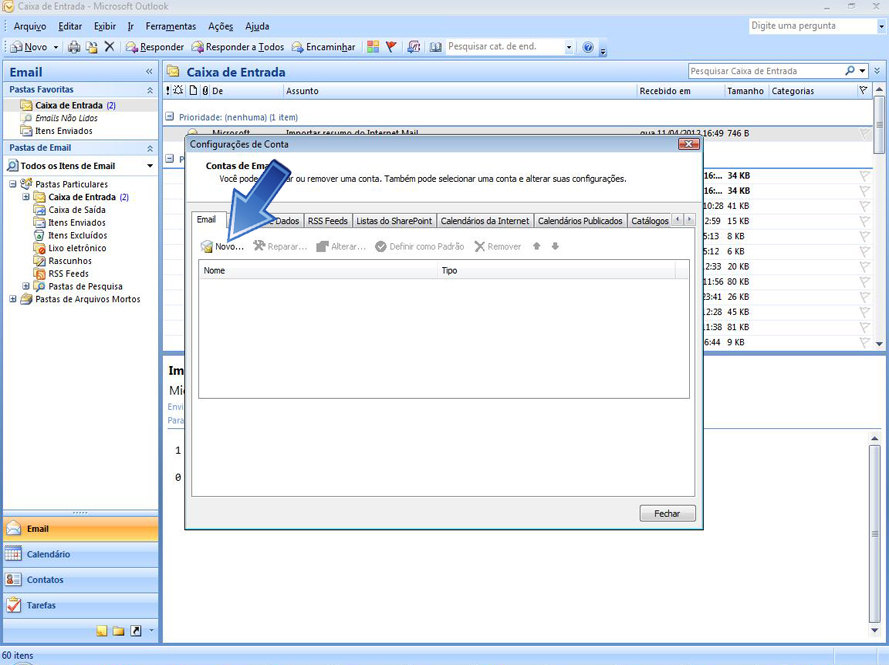Expand the Pastas de Arquivos Mortos node
The image size is (889, 665).
[12, 299]
